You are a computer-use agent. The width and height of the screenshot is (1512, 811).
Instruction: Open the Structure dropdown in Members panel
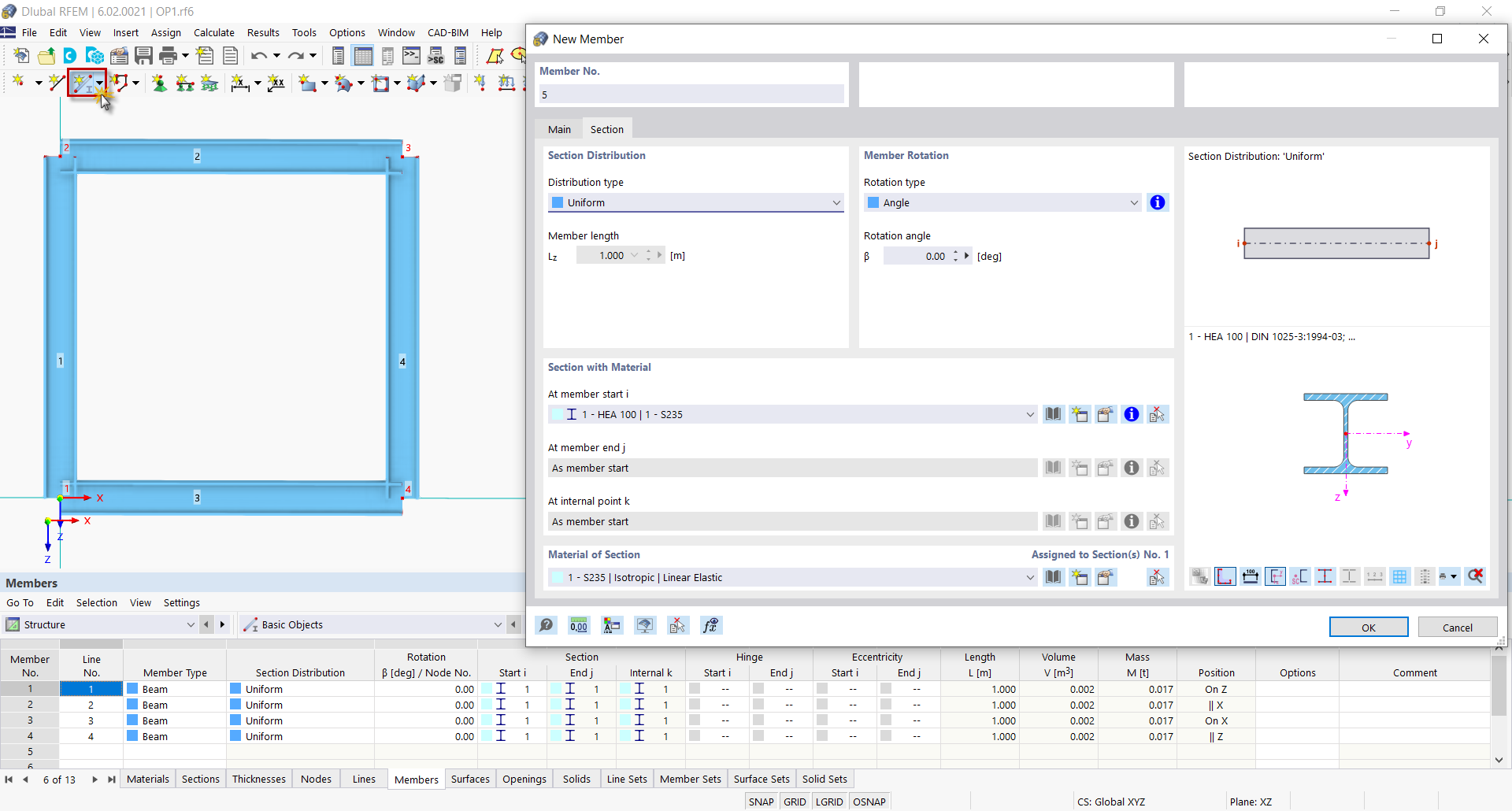click(100, 624)
